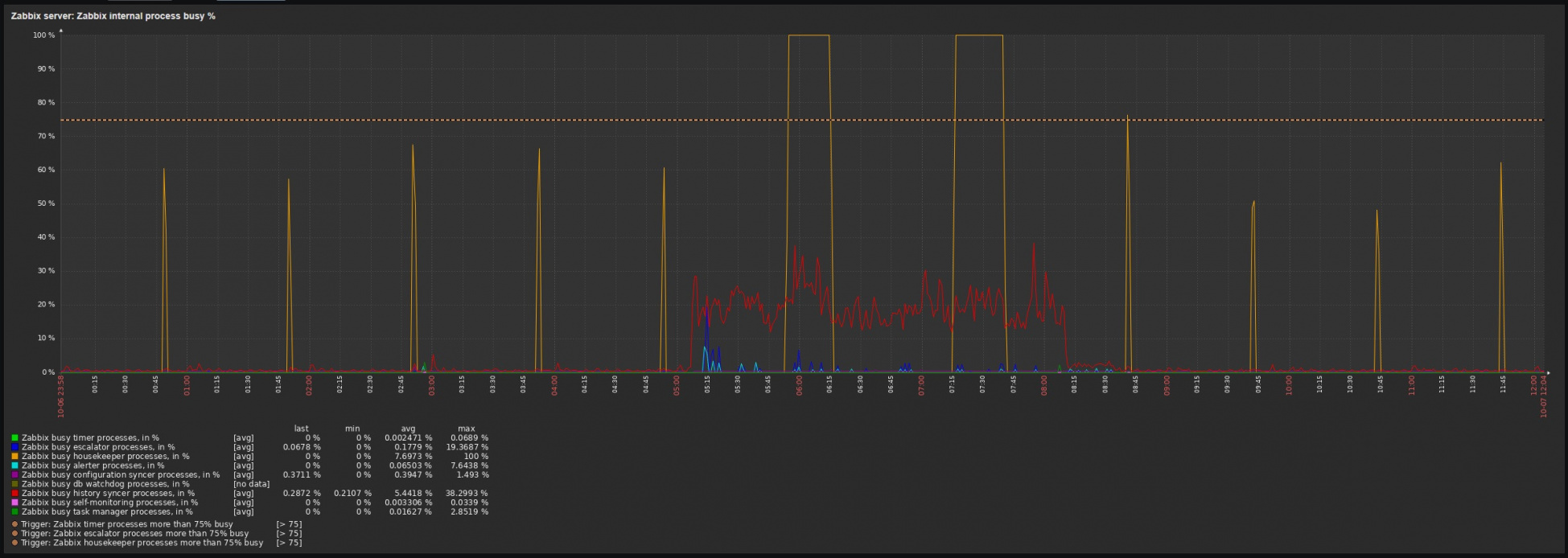Screen dimensions: 1568x558
Task: Click the '07:15' time axis label
Action: click(953, 384)
